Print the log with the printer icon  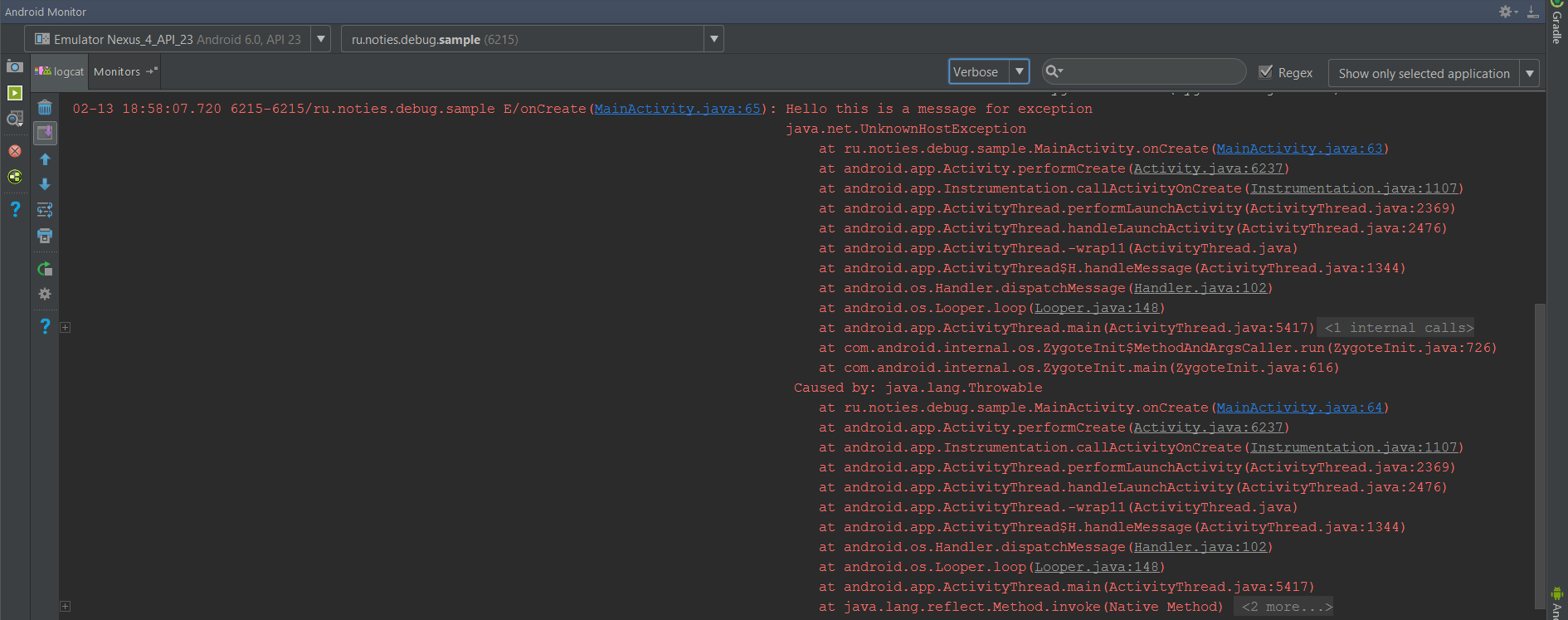pos(45,236)
